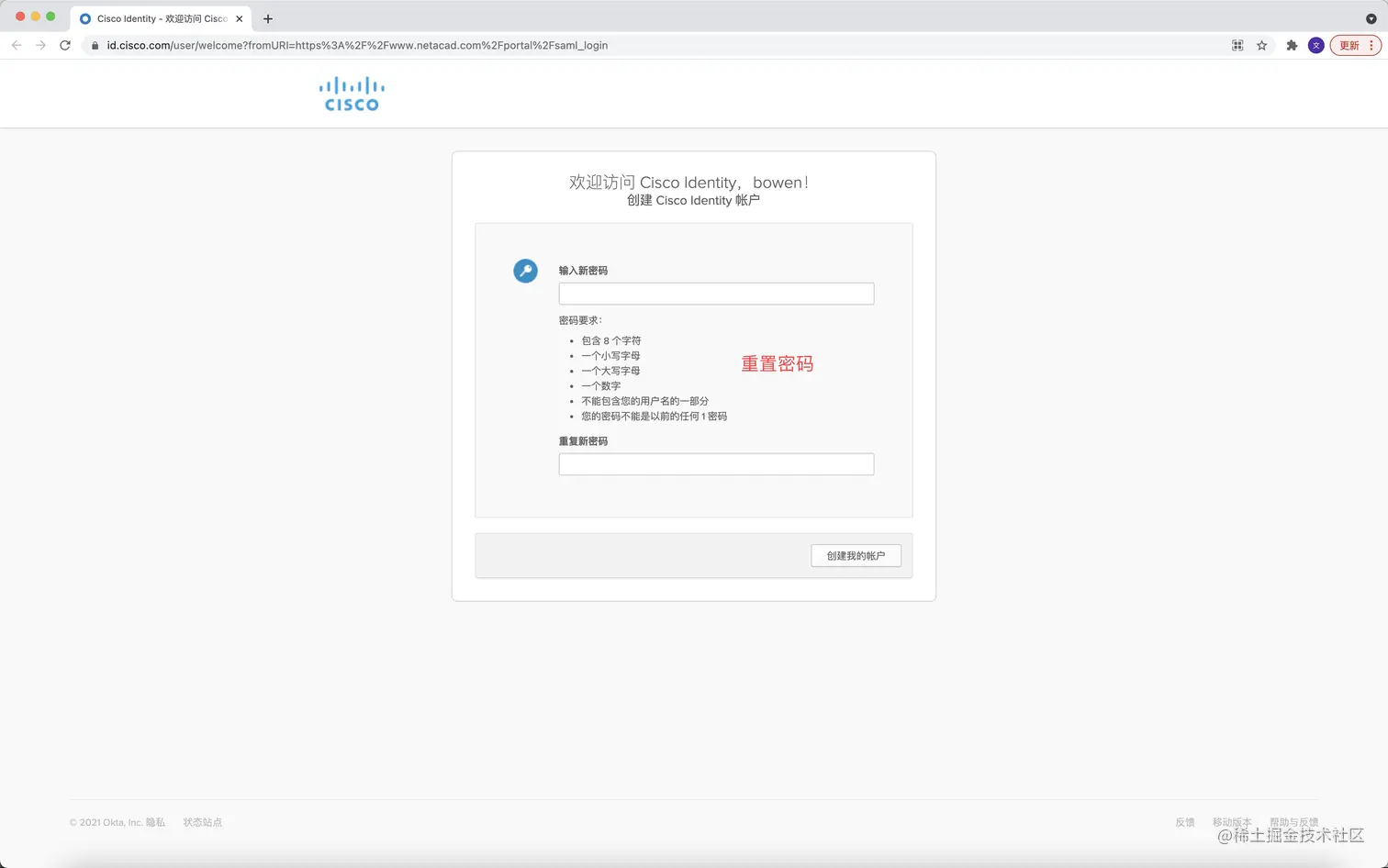Reload the page with the refresh icon

(65, 45)
